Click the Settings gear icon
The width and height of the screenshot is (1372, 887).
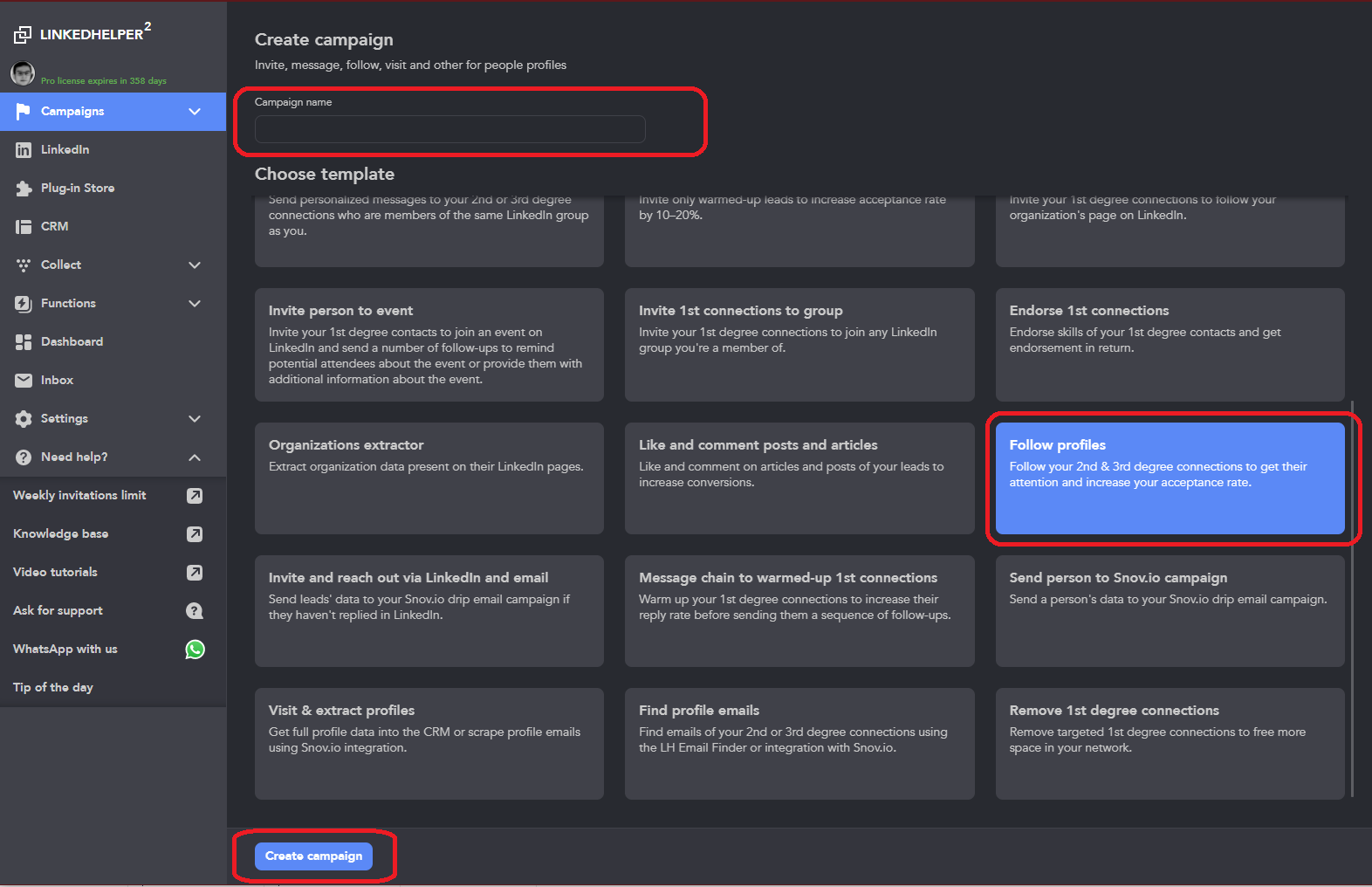[24, 419]
